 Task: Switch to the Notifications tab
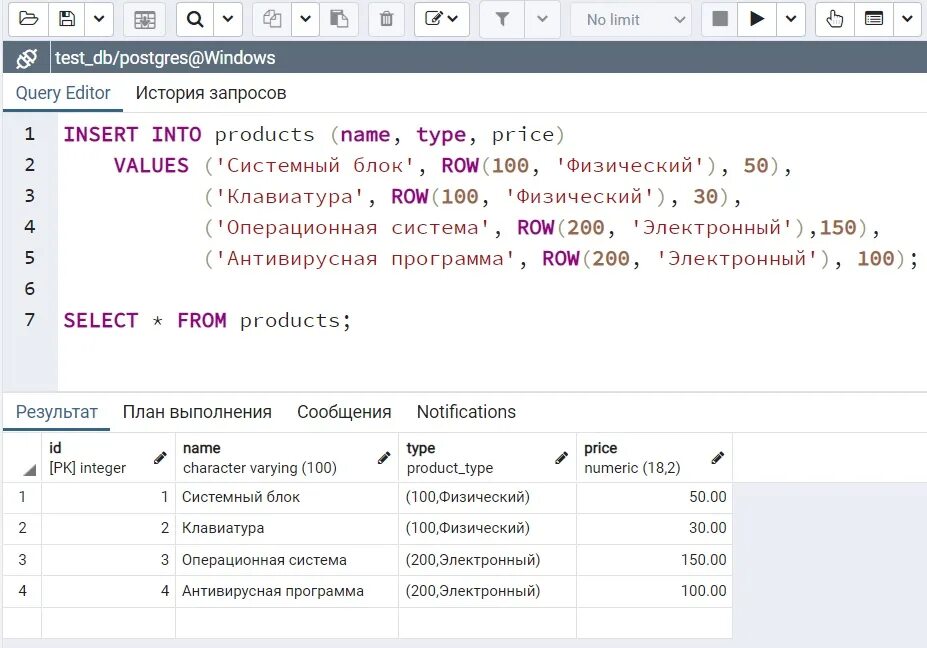pyautogui.click(x=466, y=412)
